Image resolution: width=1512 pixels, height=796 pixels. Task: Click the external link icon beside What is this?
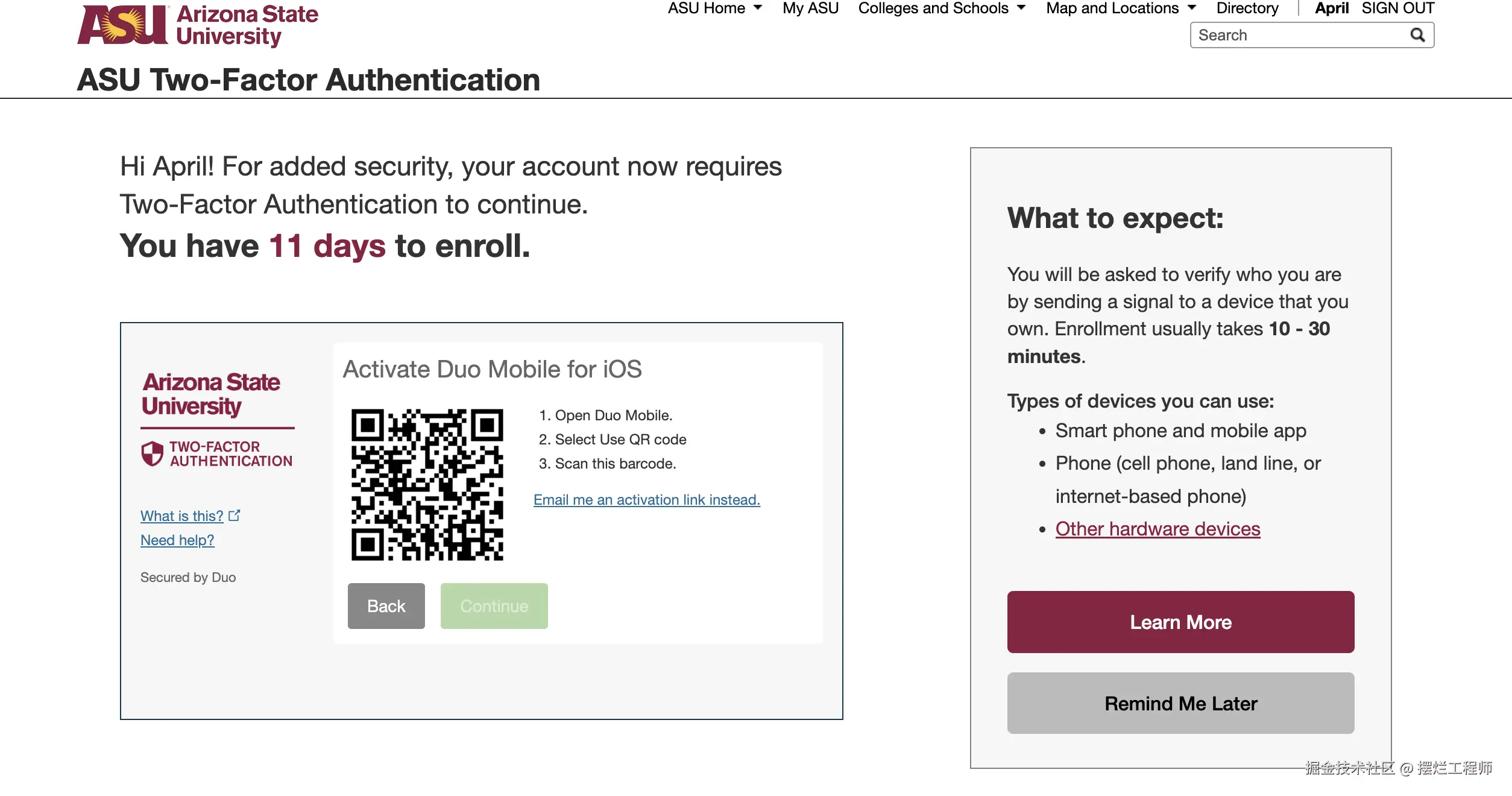[x=235, y=516]
